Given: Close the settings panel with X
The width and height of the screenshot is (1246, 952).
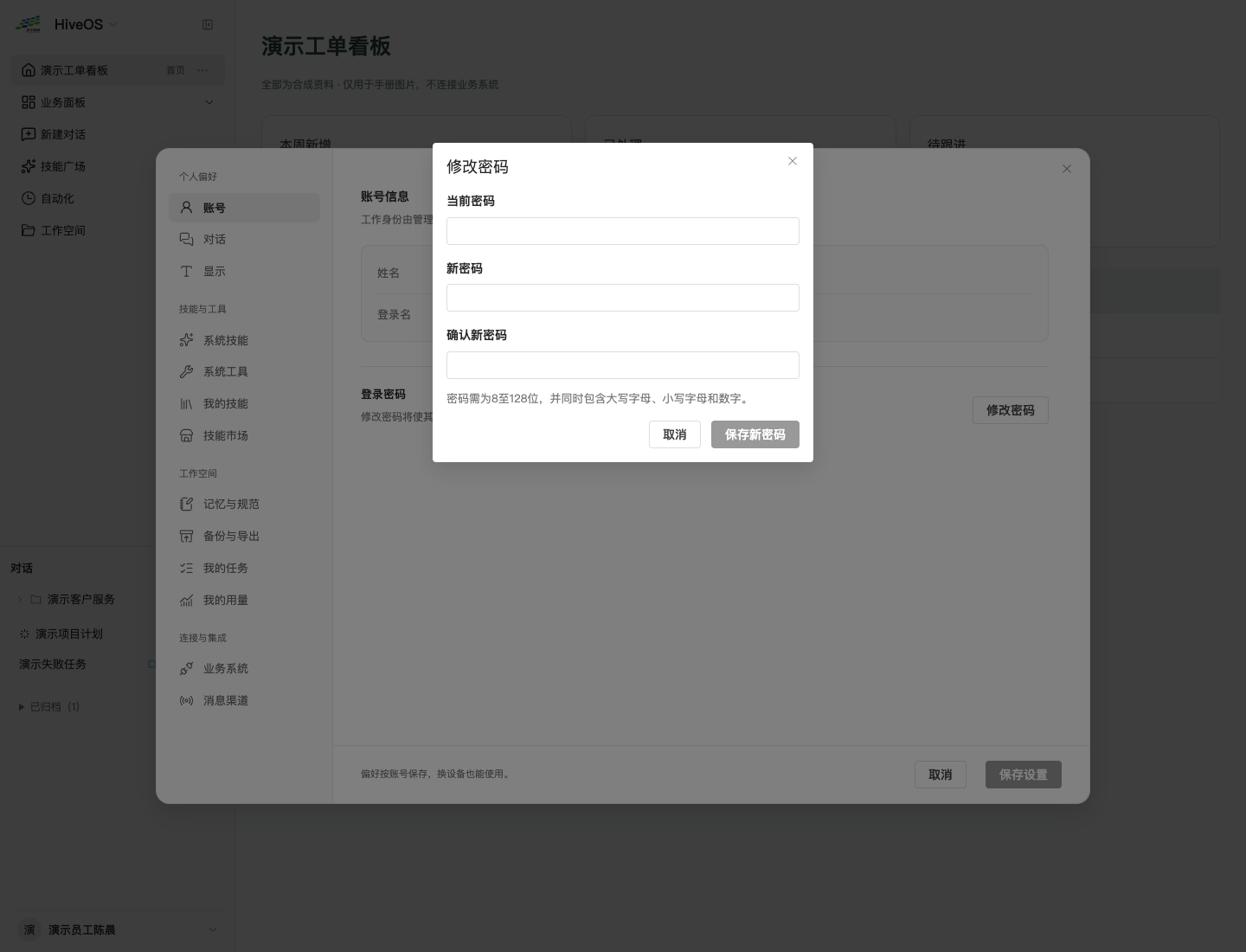Looking at the screenshot, I should click(x=1067, y=169).
